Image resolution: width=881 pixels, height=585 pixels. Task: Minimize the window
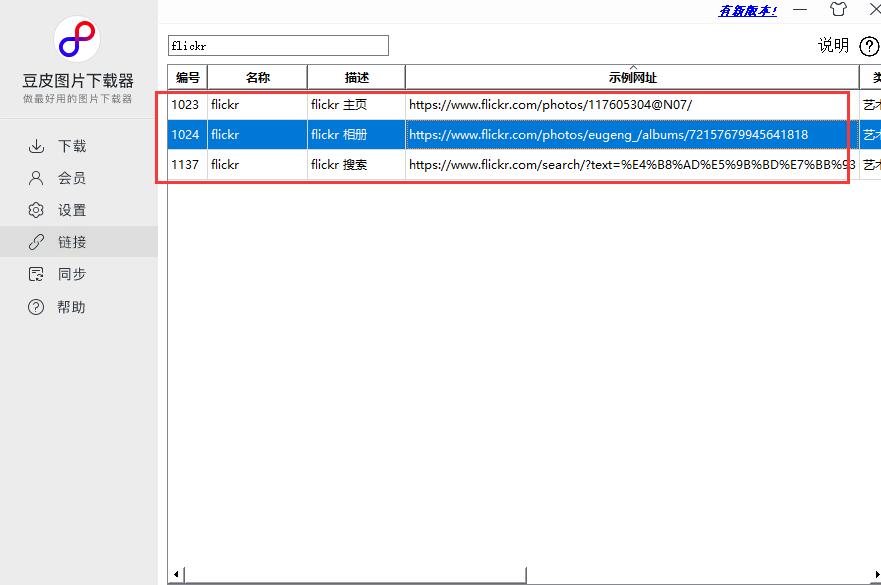tap(800, 10)
